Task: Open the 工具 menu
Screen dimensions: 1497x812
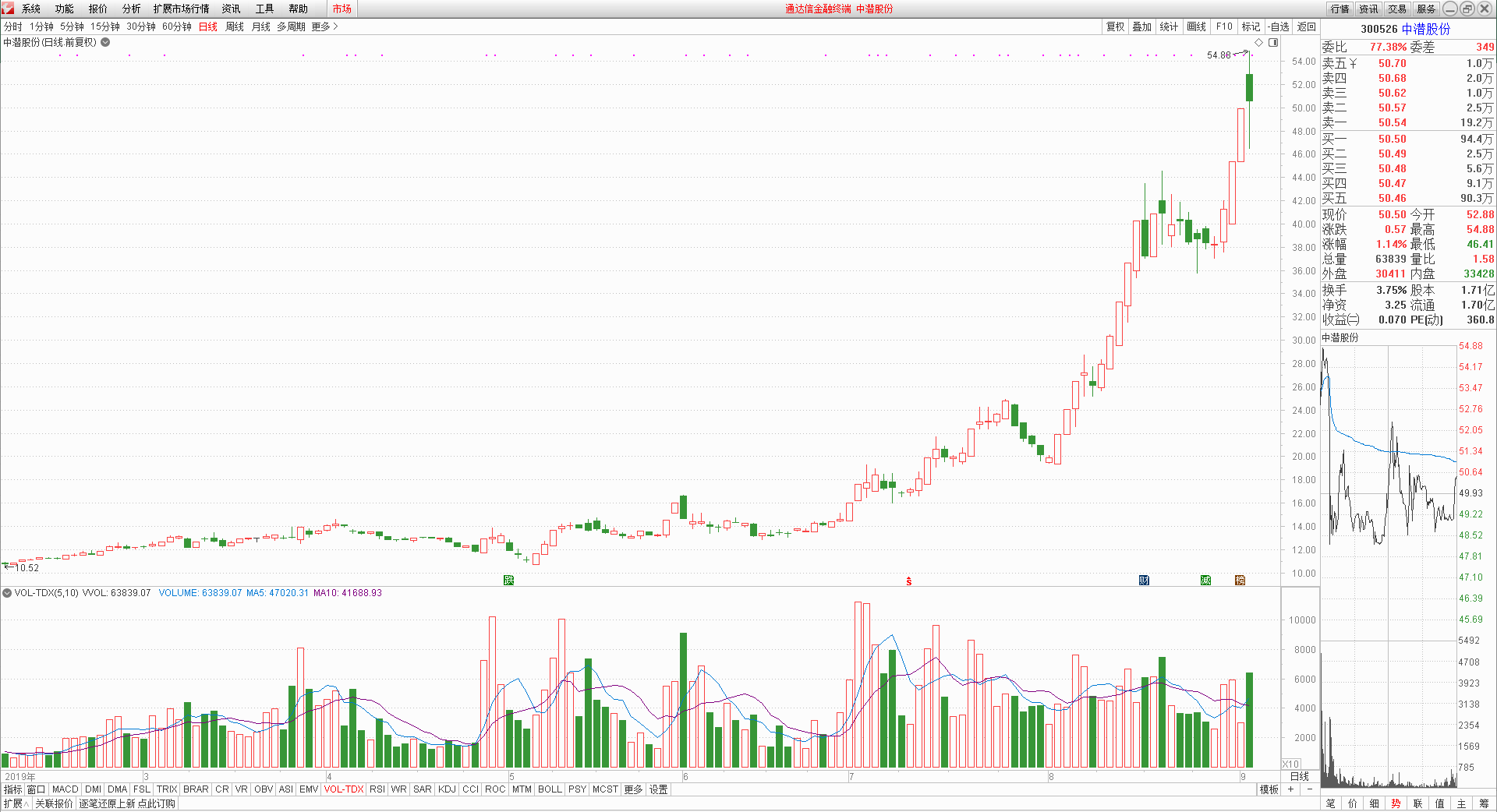Action: pyautogui.click(x=265, y=9)
